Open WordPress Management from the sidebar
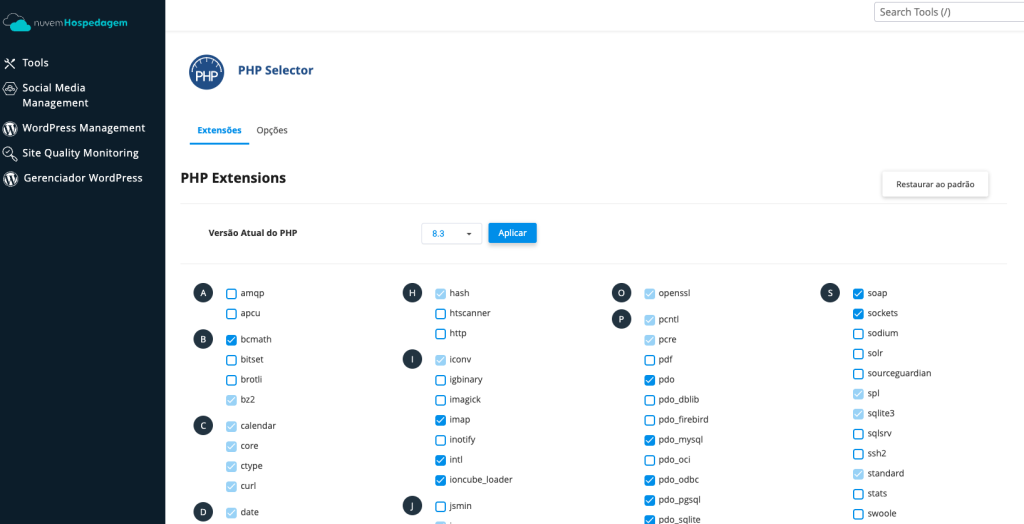The image size is (1024, 524). [x=84, y=128]
